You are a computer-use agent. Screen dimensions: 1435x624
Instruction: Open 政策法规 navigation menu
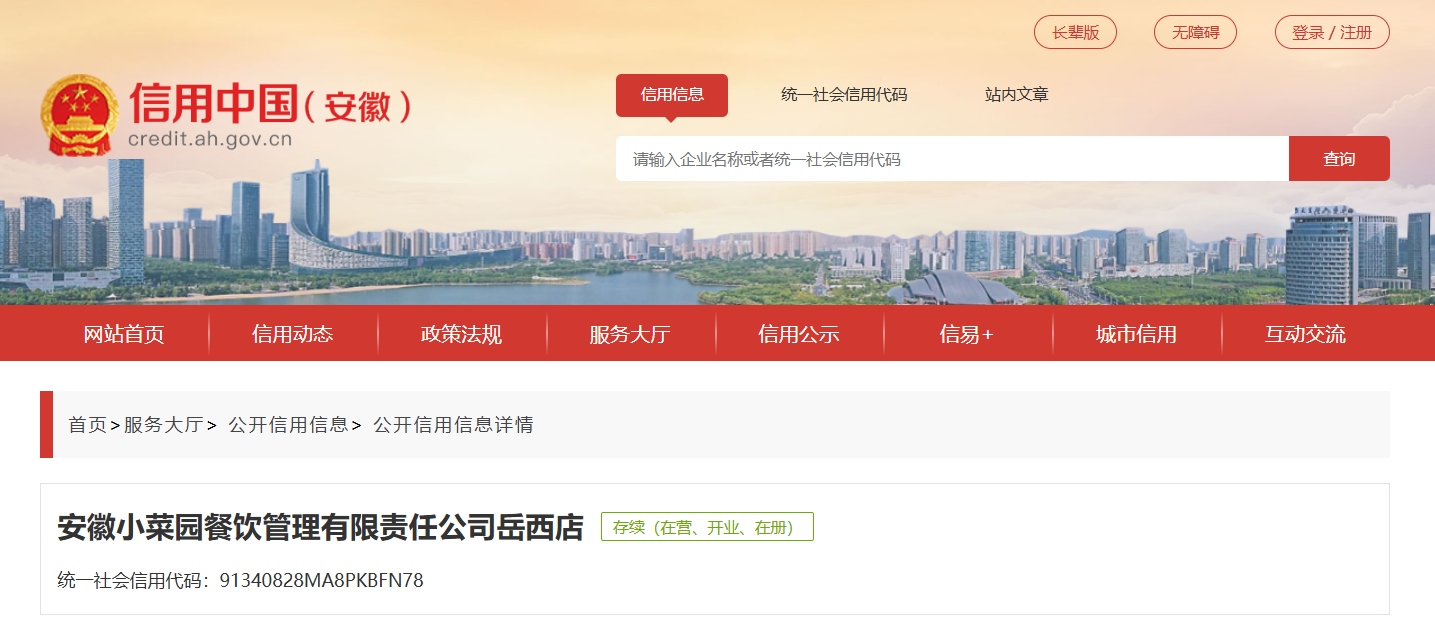(x=462, y=334)
